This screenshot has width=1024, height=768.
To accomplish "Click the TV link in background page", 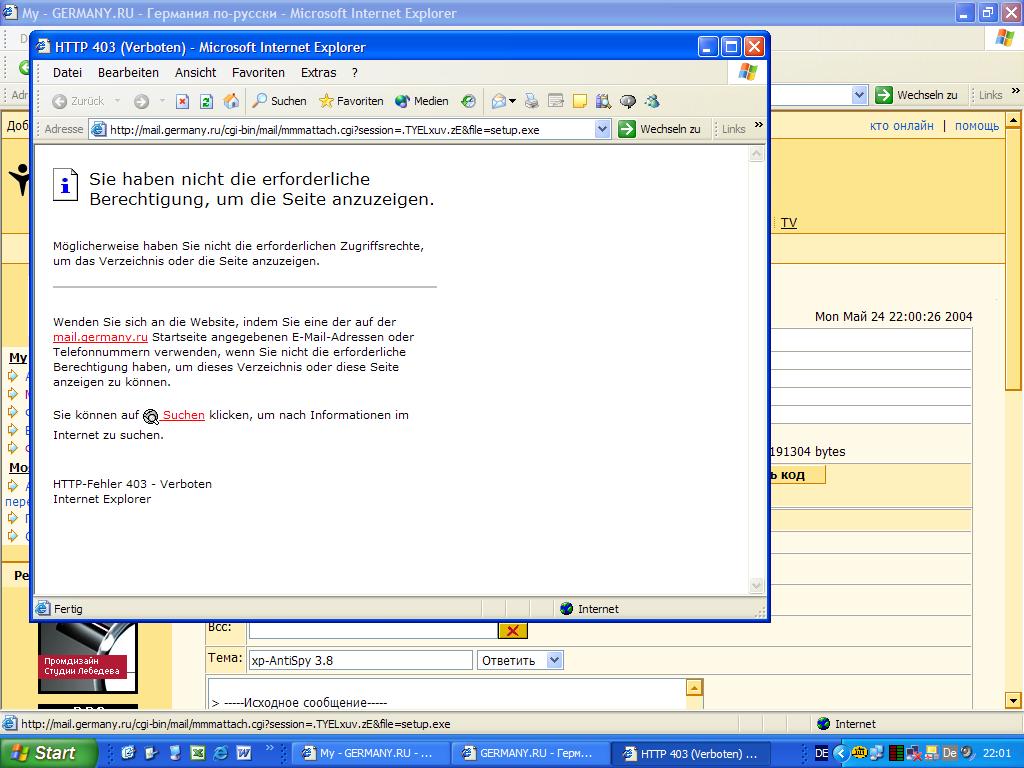I will point(788,223).
